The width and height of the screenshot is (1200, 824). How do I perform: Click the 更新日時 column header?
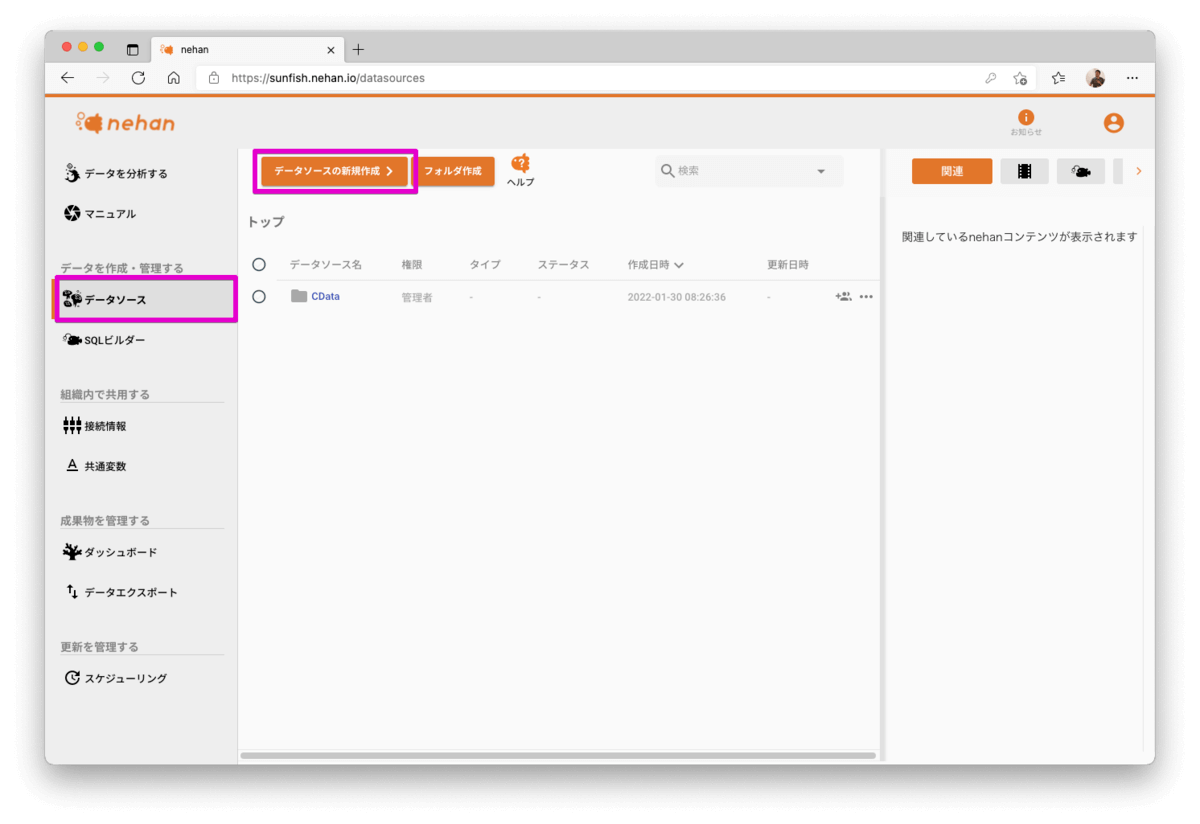788,265
